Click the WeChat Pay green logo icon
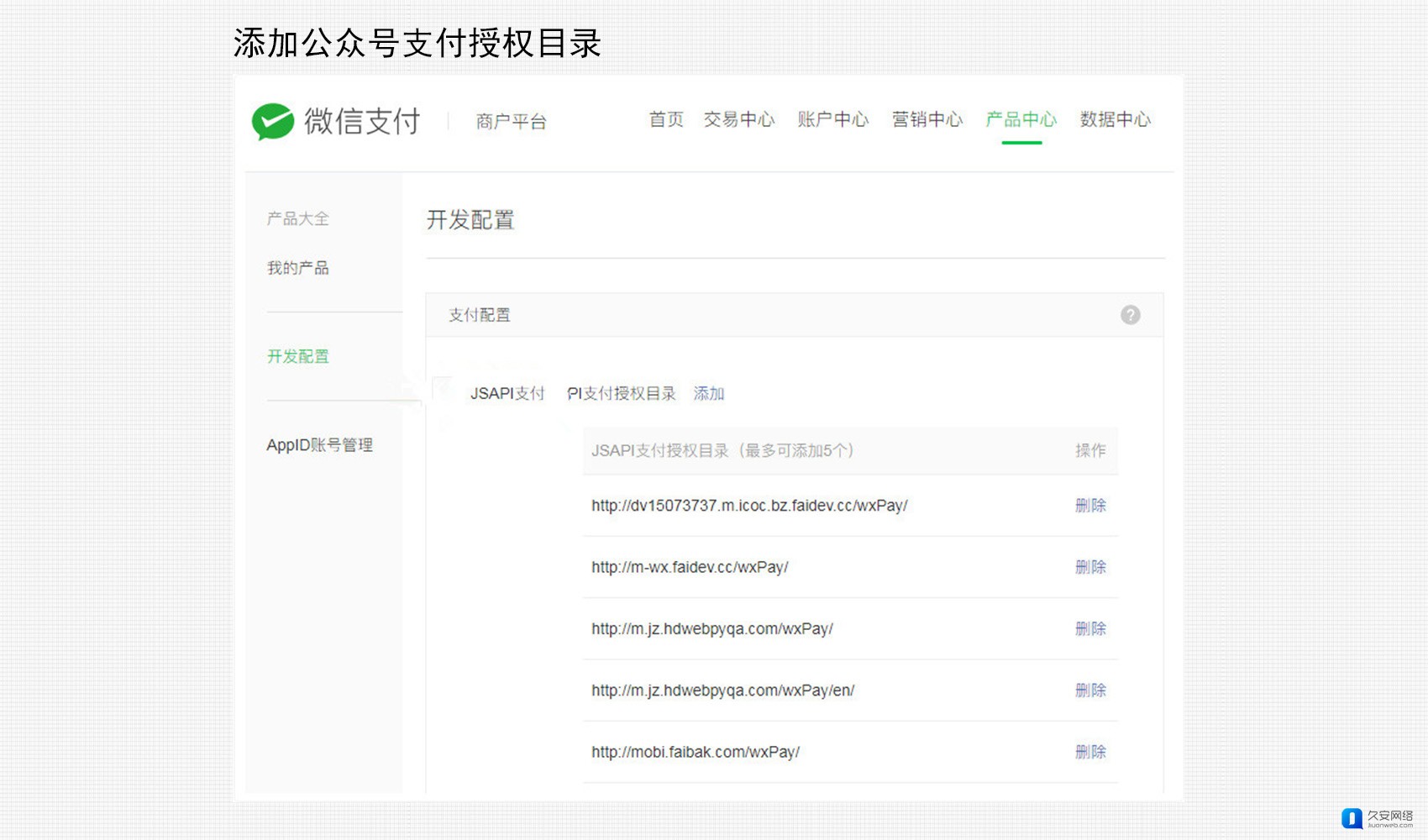 (273, 122)
